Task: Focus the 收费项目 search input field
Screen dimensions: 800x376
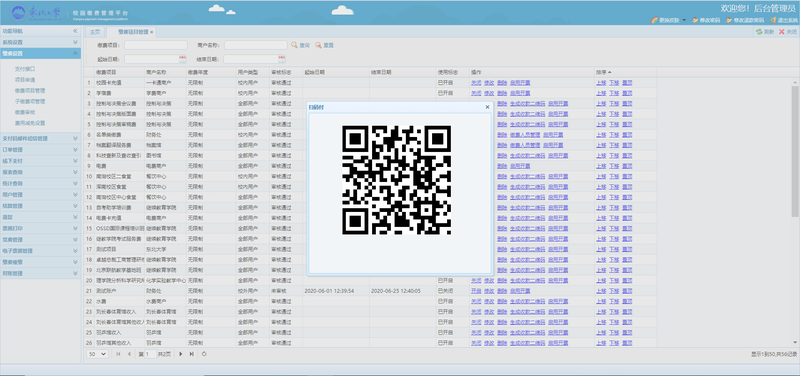Action: click(x=156, y=45)
